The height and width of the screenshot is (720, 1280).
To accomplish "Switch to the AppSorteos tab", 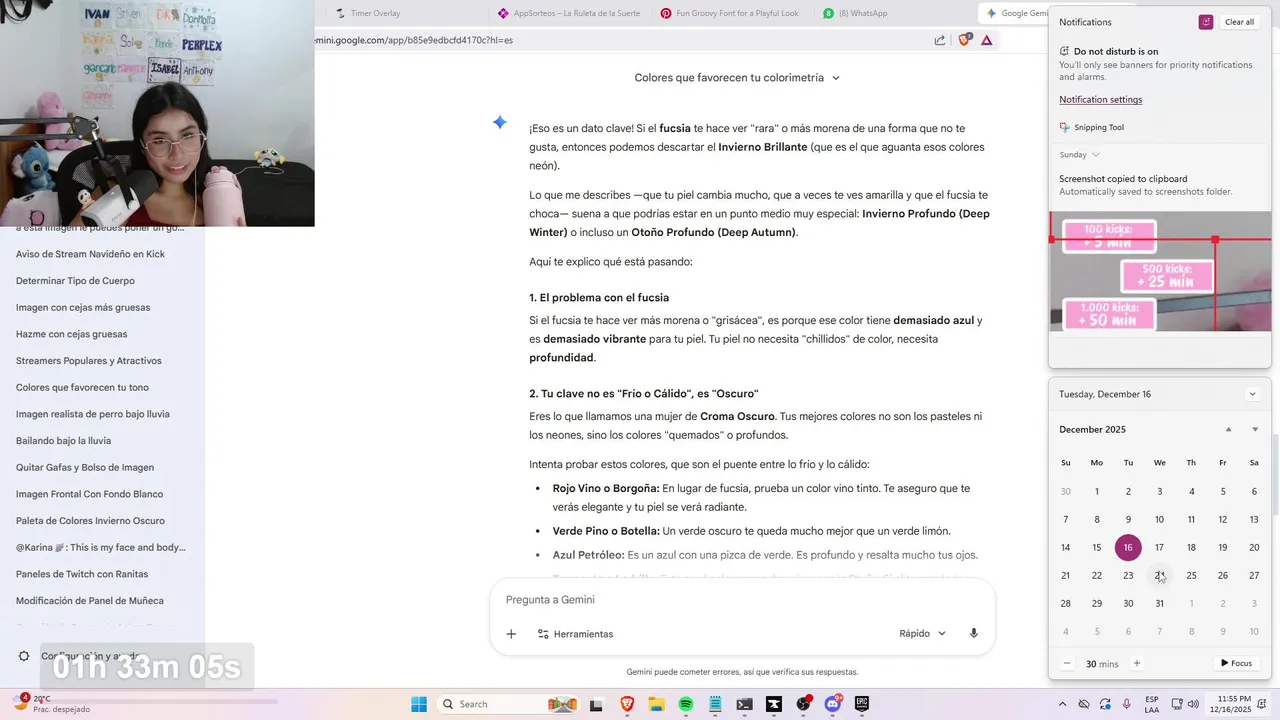I will coord(568,13).
